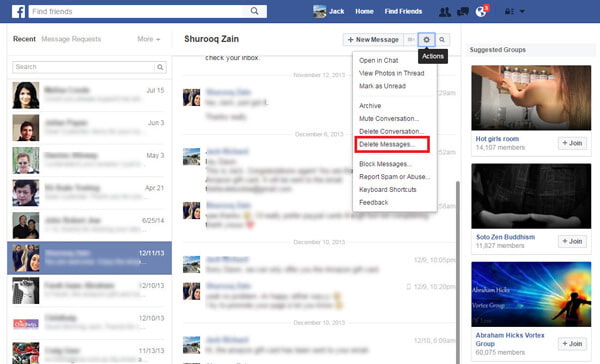Expand the More dropdown
The width and height of the screenshot is (600, 364).
pyautogui.click(x=148, y=39)
